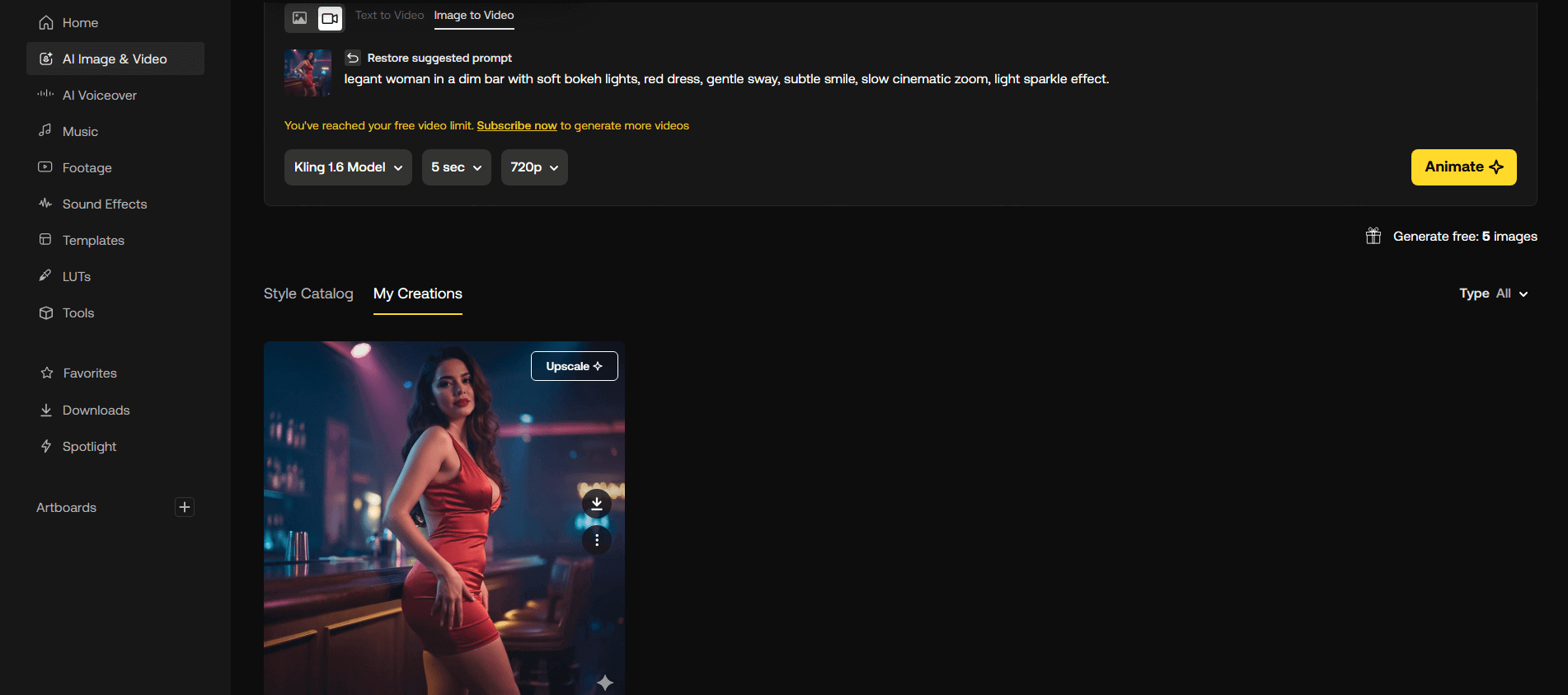Open AI Voiceover from the sidebar

99,95
